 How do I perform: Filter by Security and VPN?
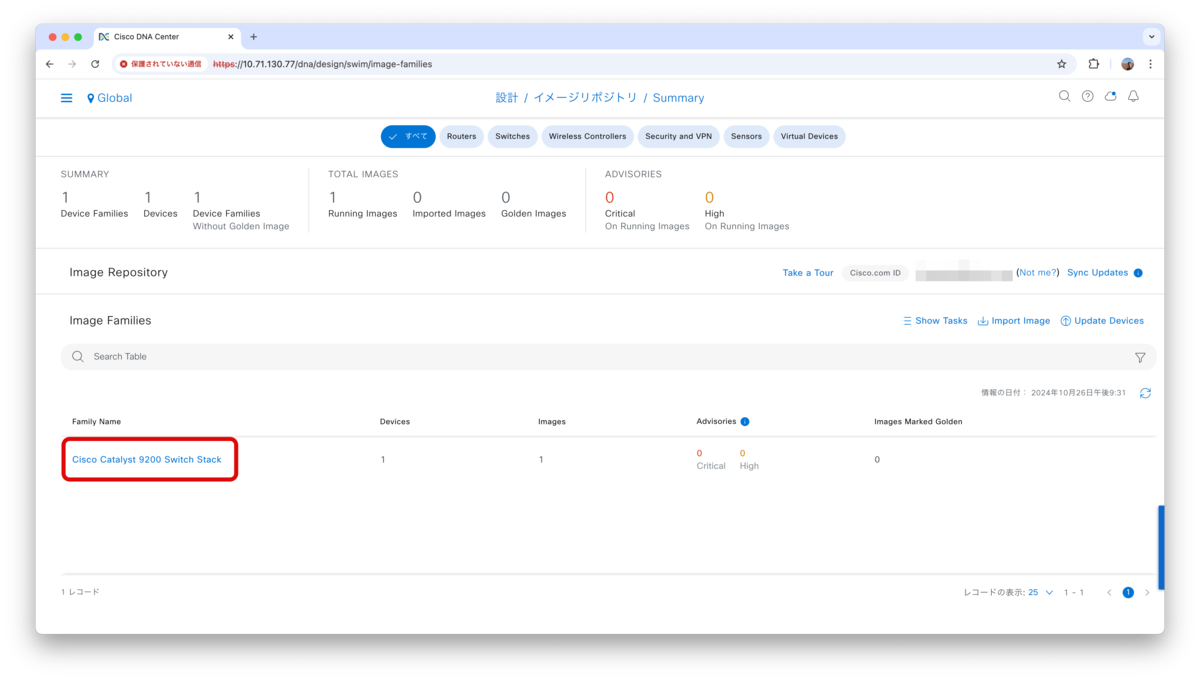tap(678, 136)
